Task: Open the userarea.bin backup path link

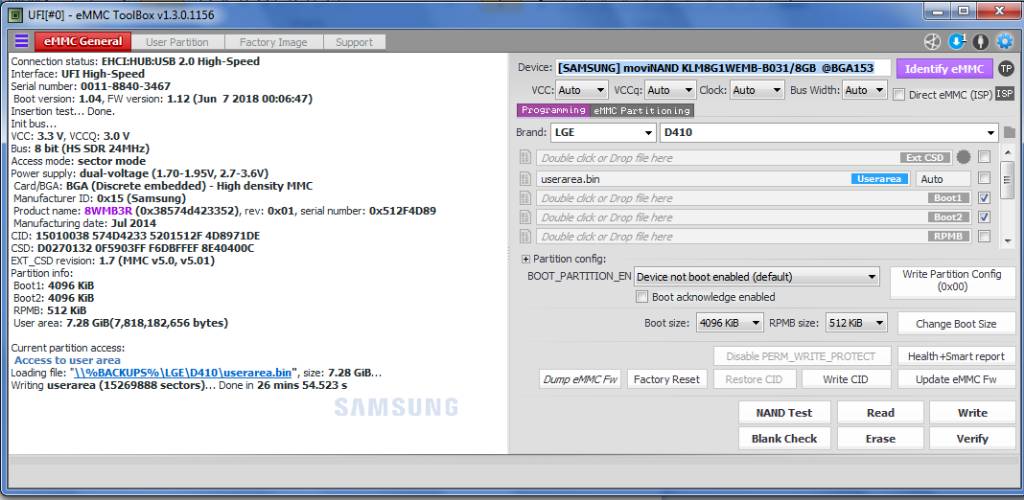Action: click(x=183, y=373)
